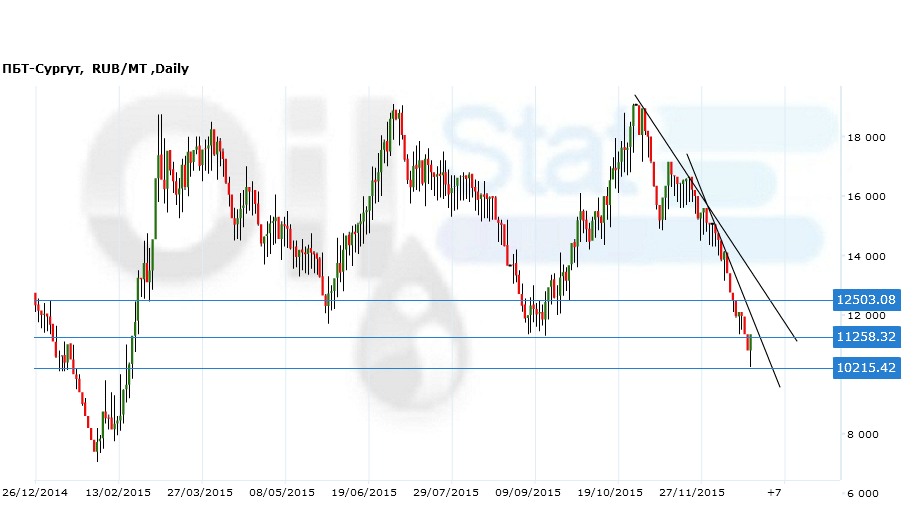The height and width of the screenshot is (509, 909).
Task: Select the 29/07/2015 date label
Action: pyautogui.click(x=446, y=493)
